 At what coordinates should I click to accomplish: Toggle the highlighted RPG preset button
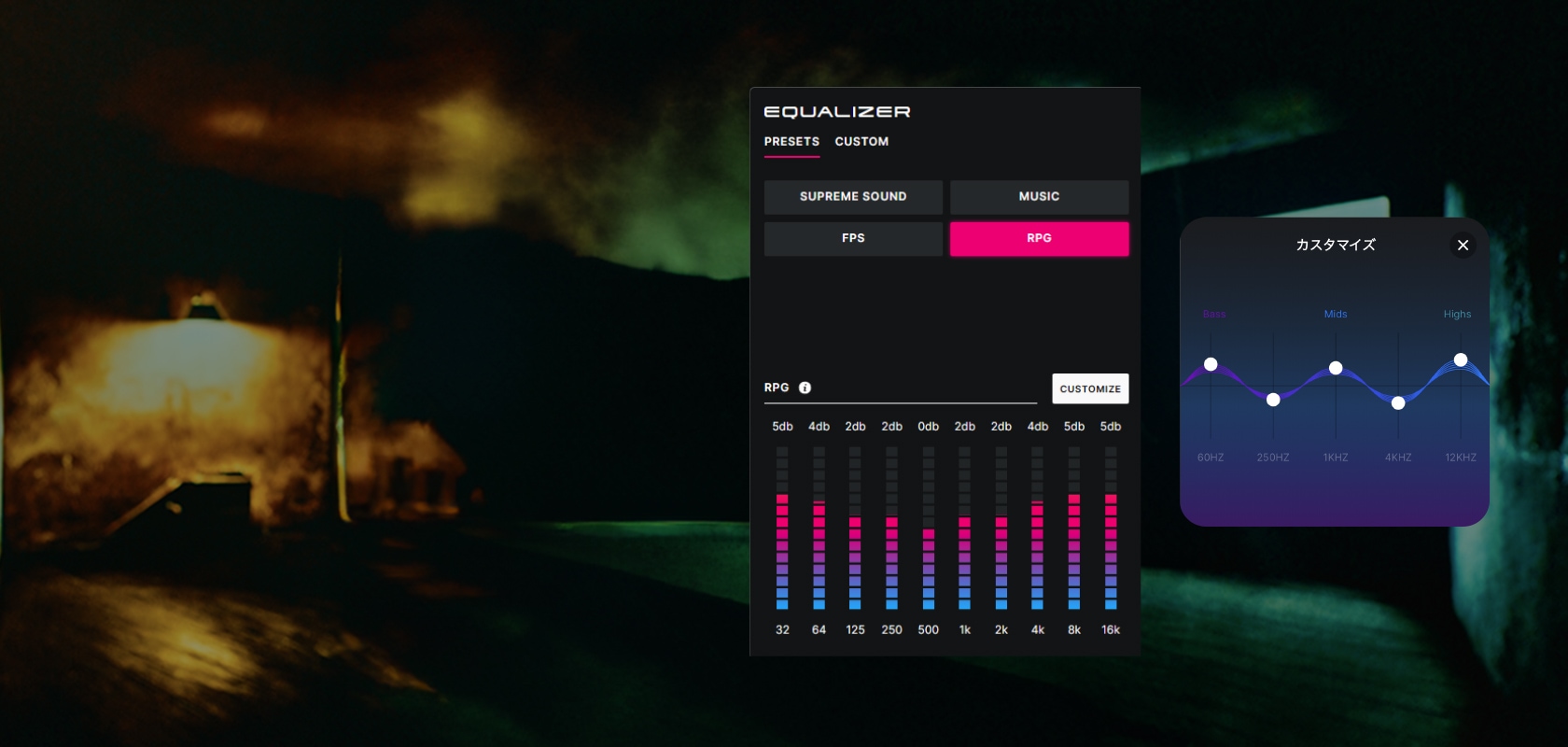click(1039, 239)
